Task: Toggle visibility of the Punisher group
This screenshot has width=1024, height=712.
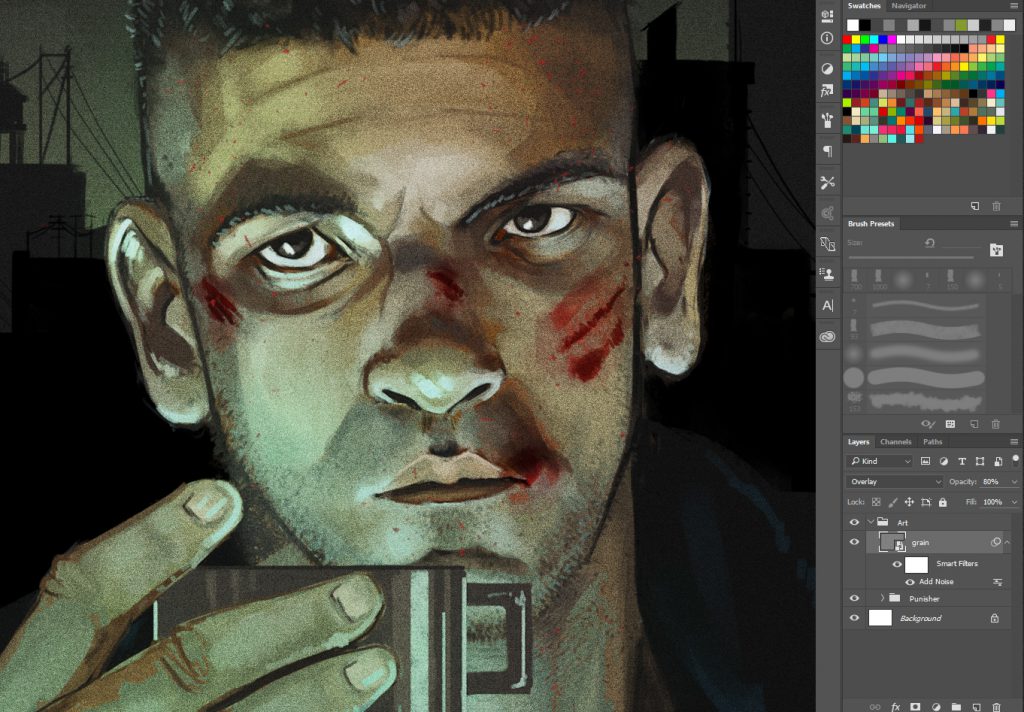Action: point(854,598)
